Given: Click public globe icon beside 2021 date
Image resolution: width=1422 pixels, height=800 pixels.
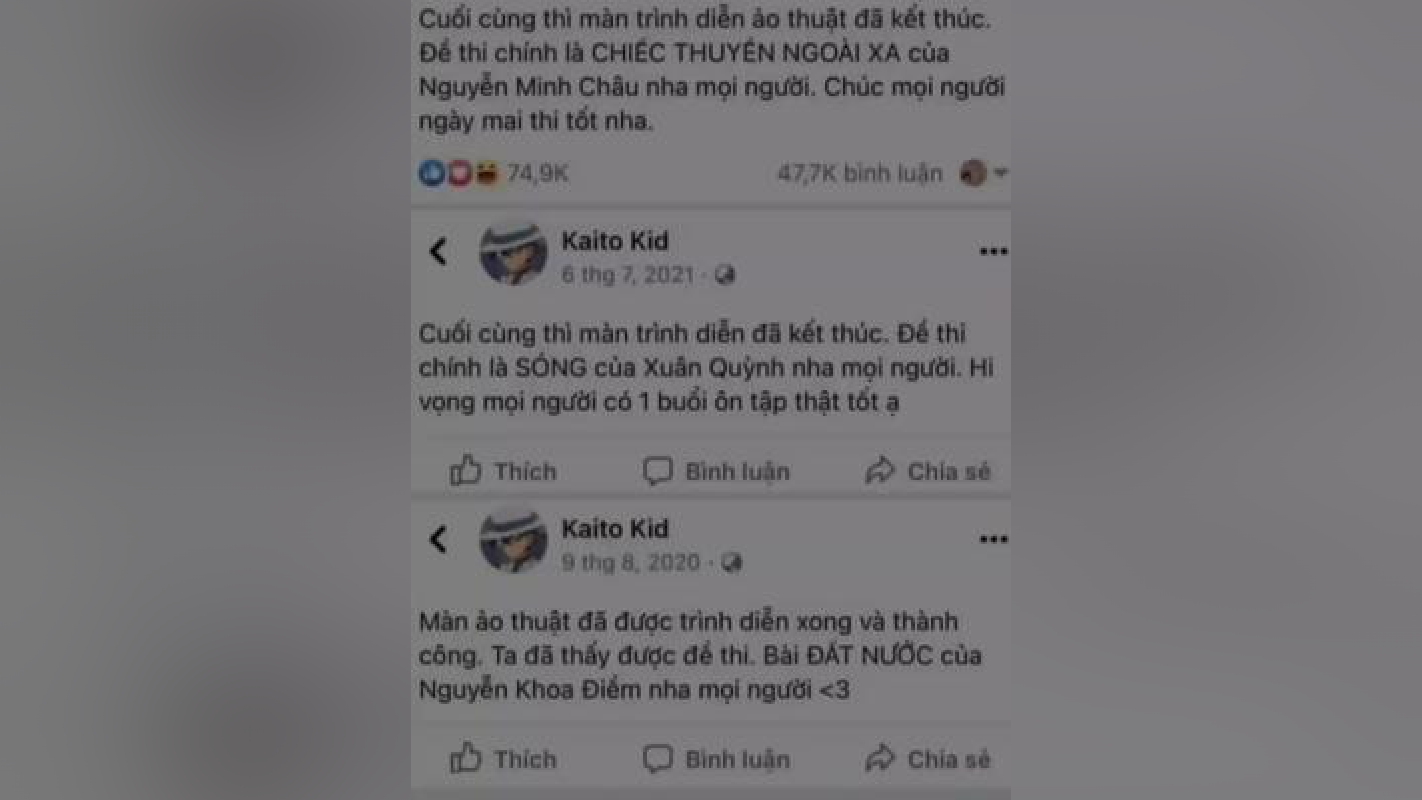Looking at the screenshot, I should point(726,275).
